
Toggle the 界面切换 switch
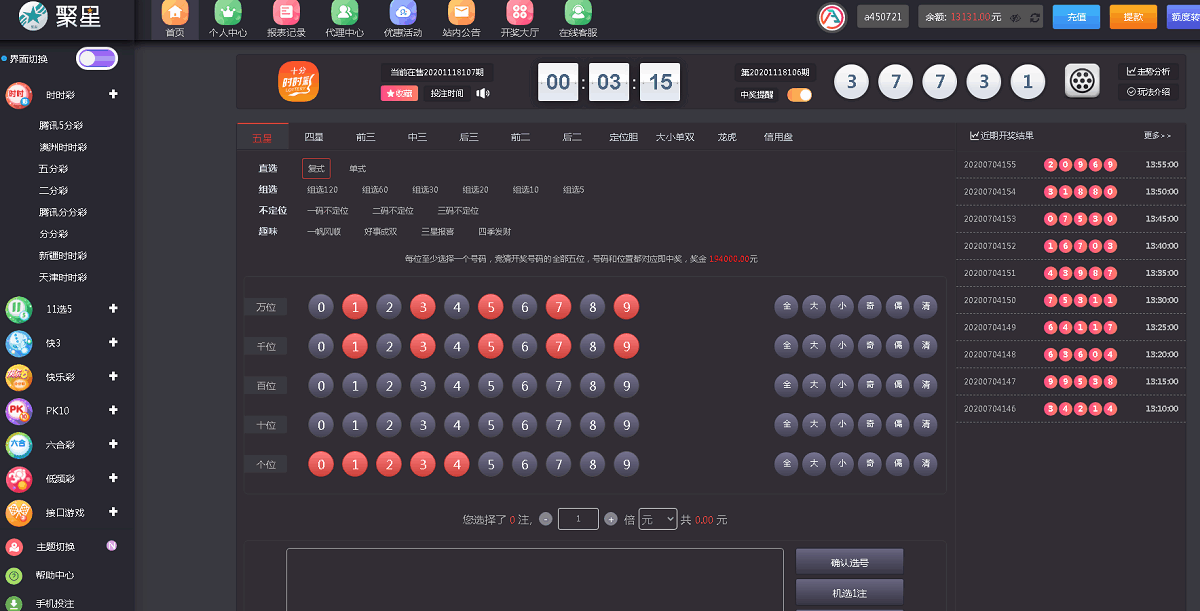97,58
